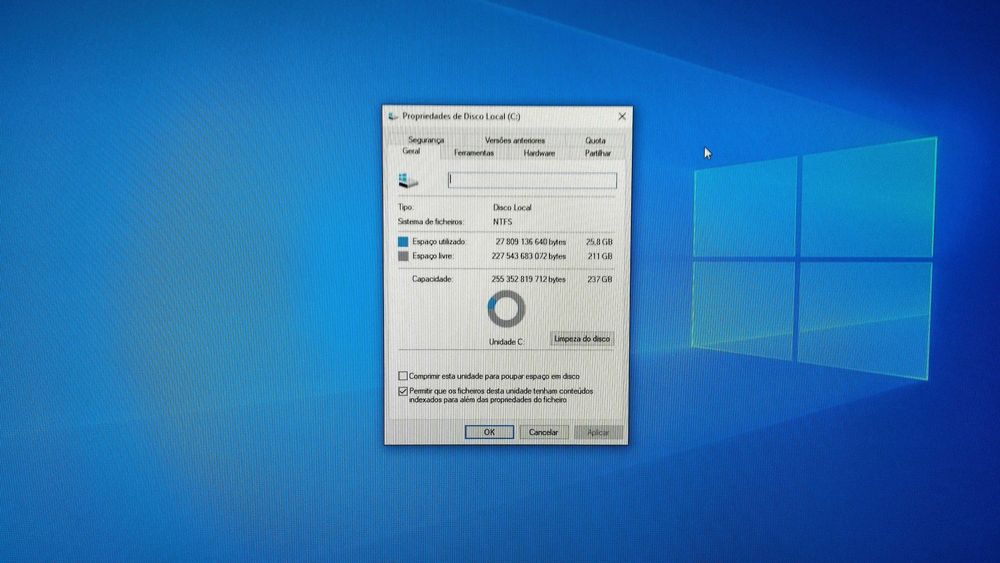Click '27 809 136 640 bytes' value
The width and height of the screenshot is (1000, 563).
(x=531, y=242)
